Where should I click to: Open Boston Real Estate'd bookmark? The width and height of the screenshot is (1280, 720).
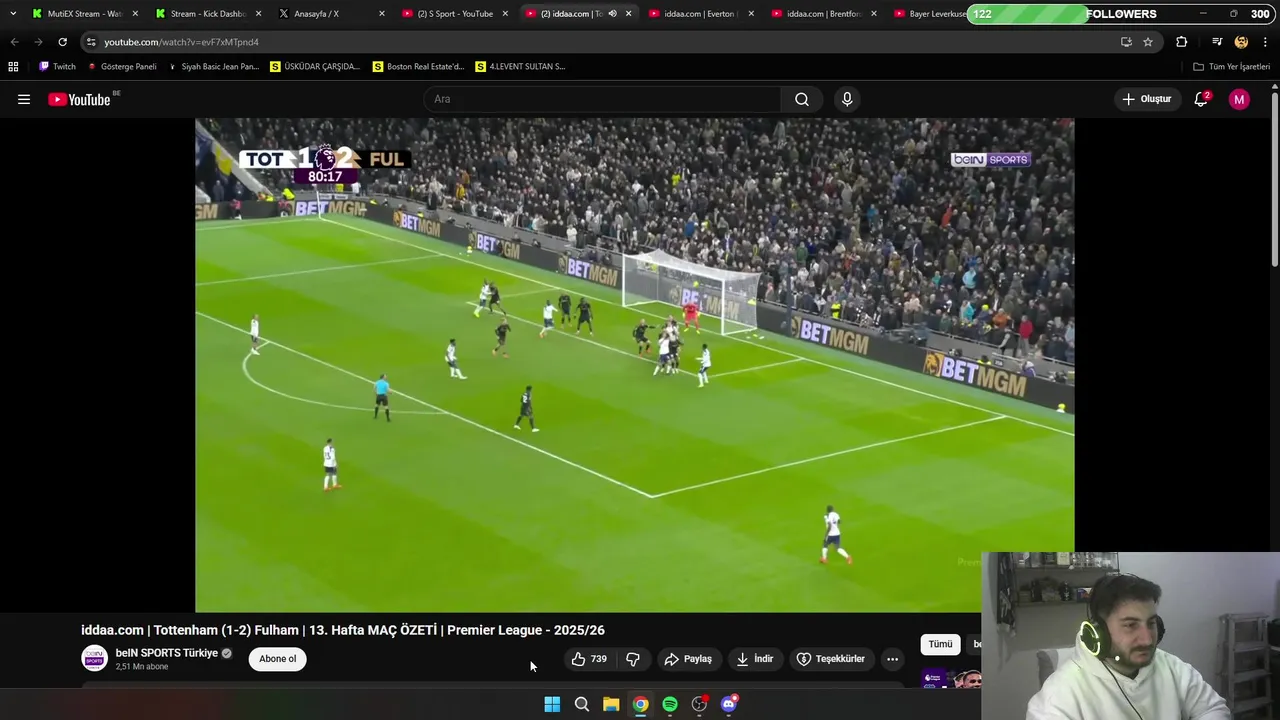[x=418, y=67]
